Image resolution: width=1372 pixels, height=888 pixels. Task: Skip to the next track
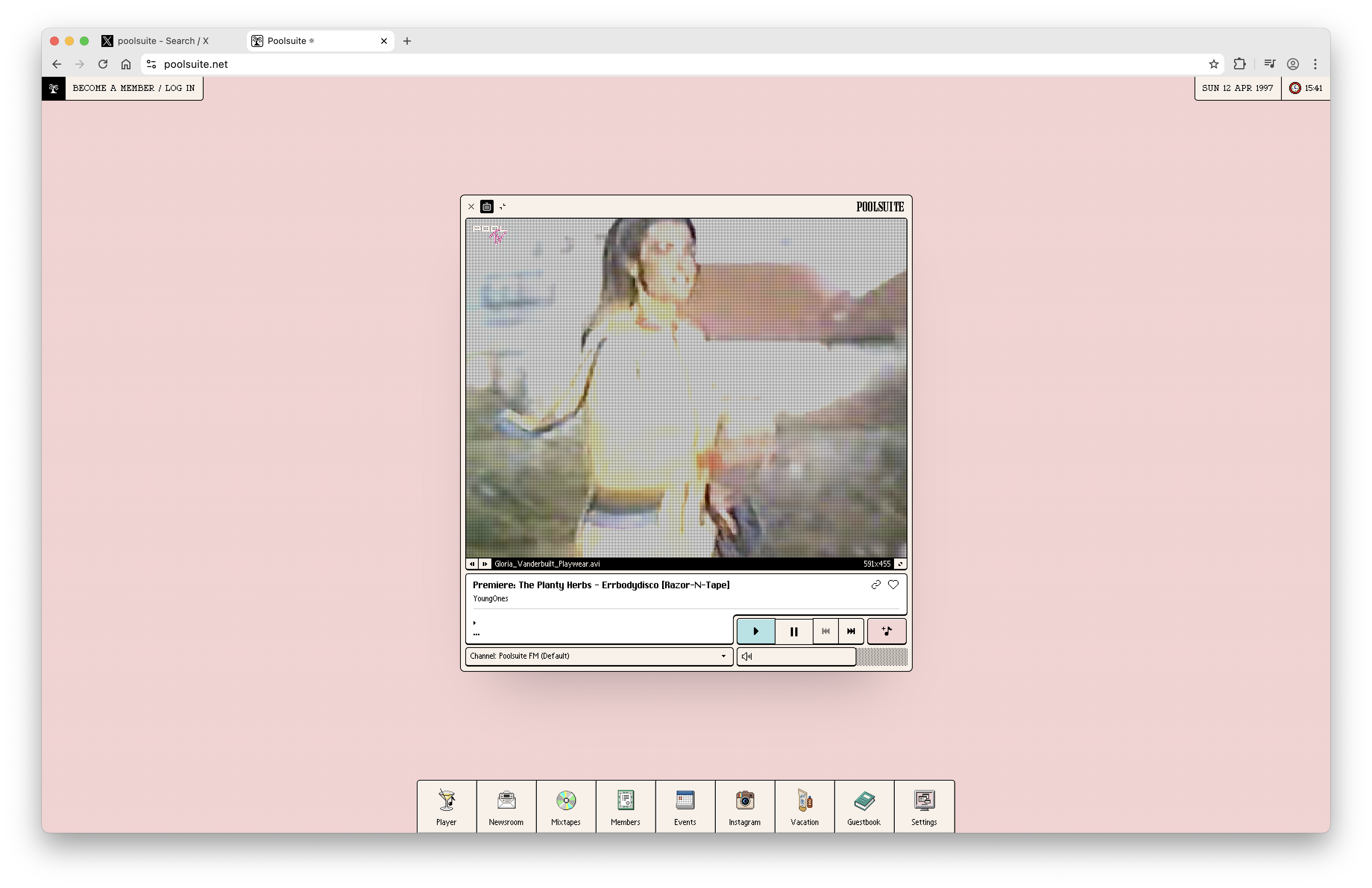pos(851,631)
